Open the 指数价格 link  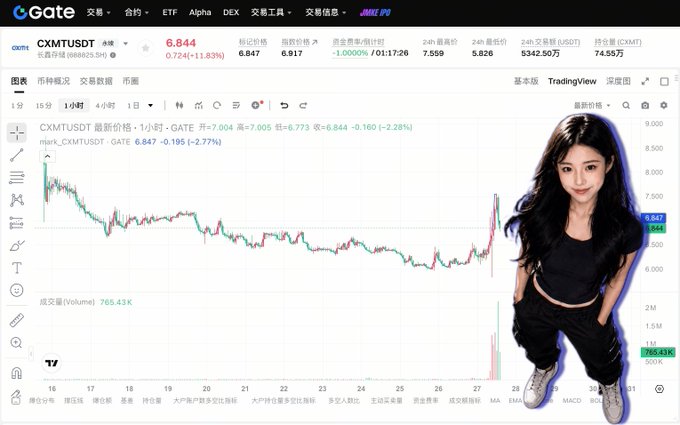point(299,42)
